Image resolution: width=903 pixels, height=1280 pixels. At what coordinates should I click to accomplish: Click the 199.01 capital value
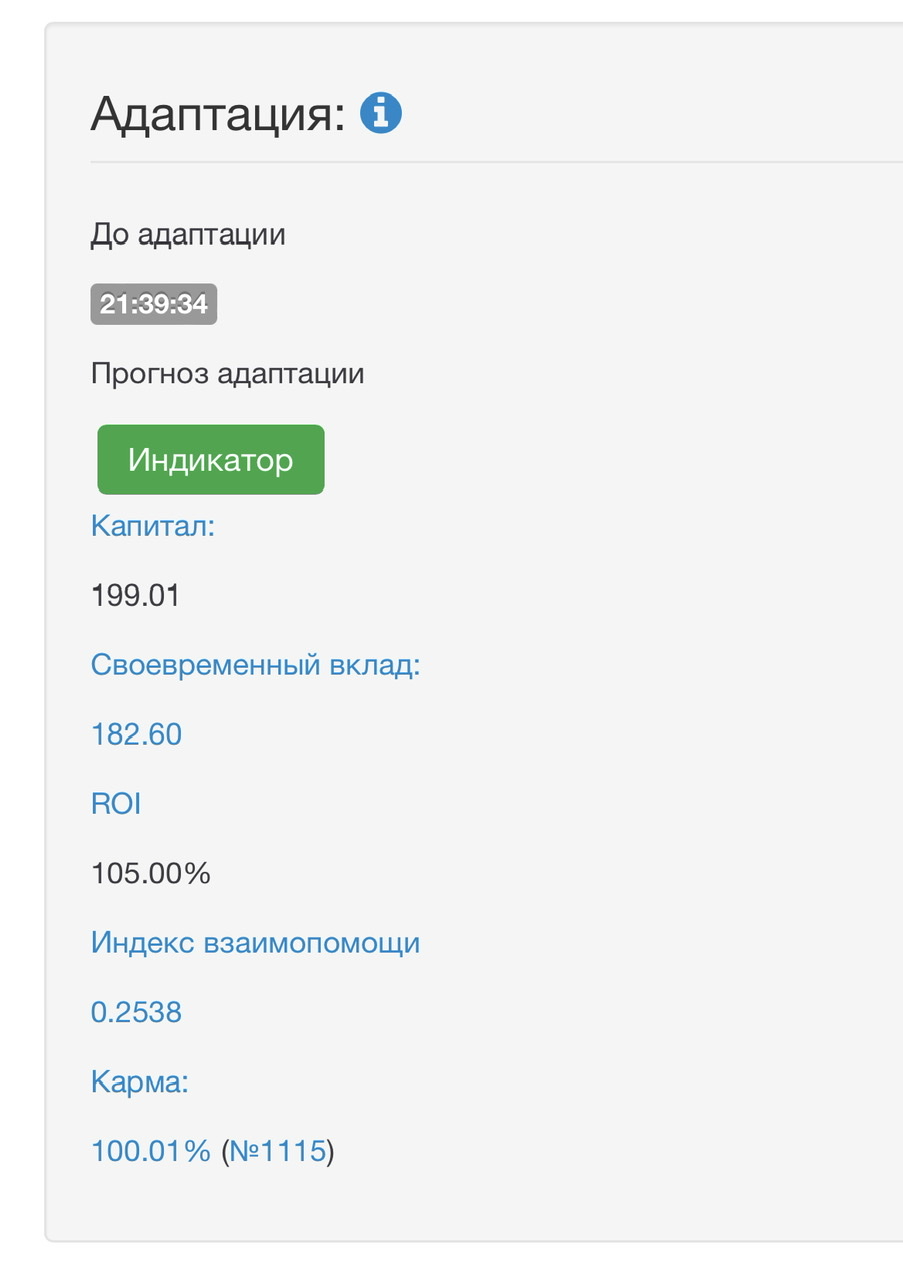tap(135, 596)
